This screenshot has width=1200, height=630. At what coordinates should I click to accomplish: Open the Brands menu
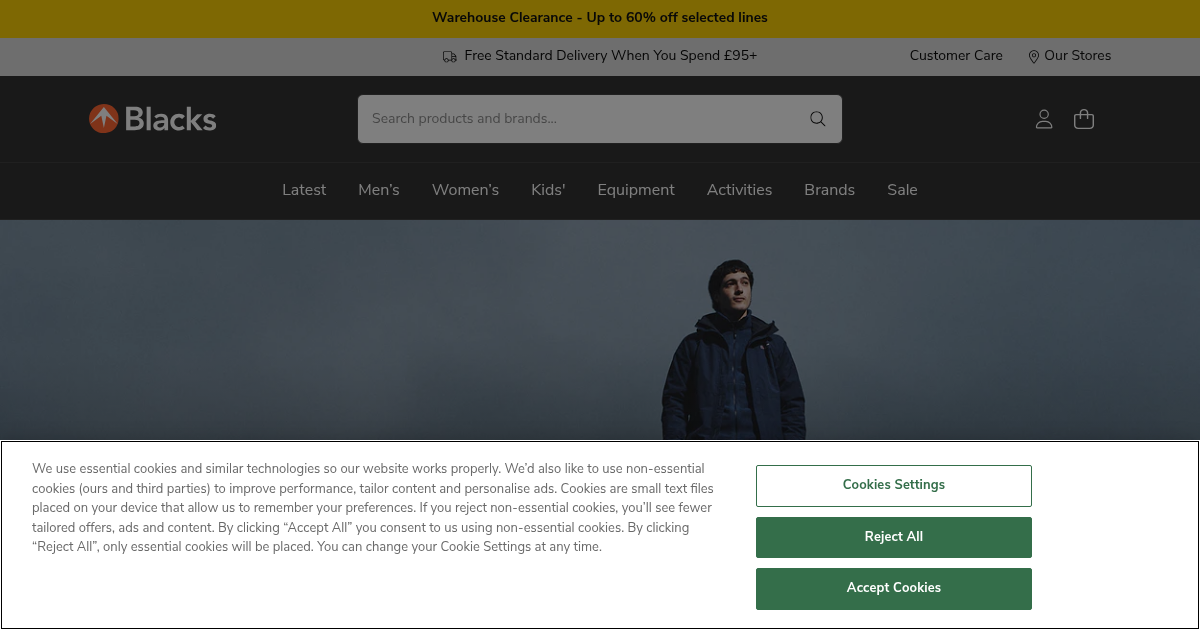(829, 190)
